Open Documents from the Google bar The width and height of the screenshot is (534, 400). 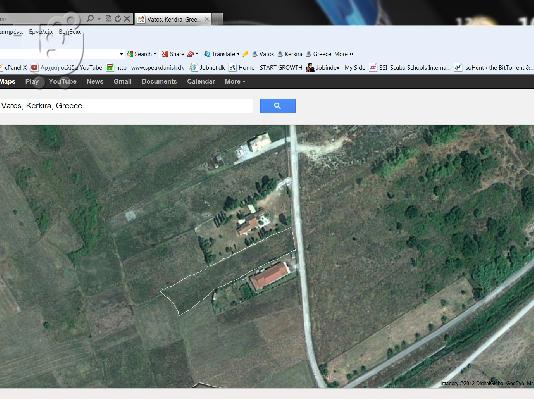[x=159, y=81]
